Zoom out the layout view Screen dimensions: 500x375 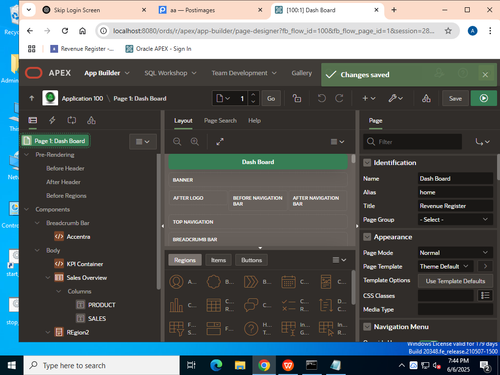coord(177,142)
